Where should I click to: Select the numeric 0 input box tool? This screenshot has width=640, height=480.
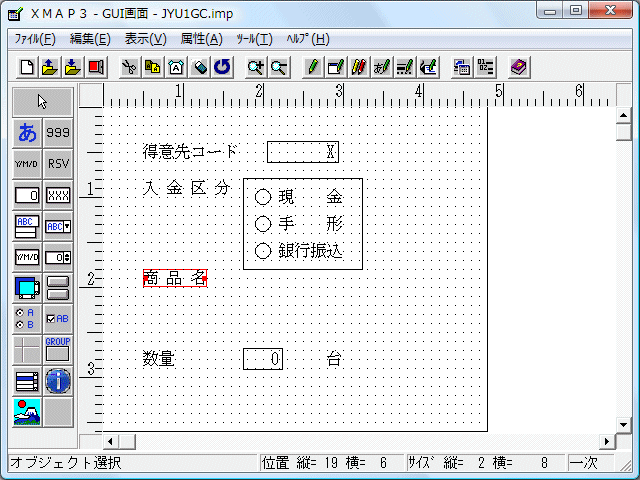27,195
